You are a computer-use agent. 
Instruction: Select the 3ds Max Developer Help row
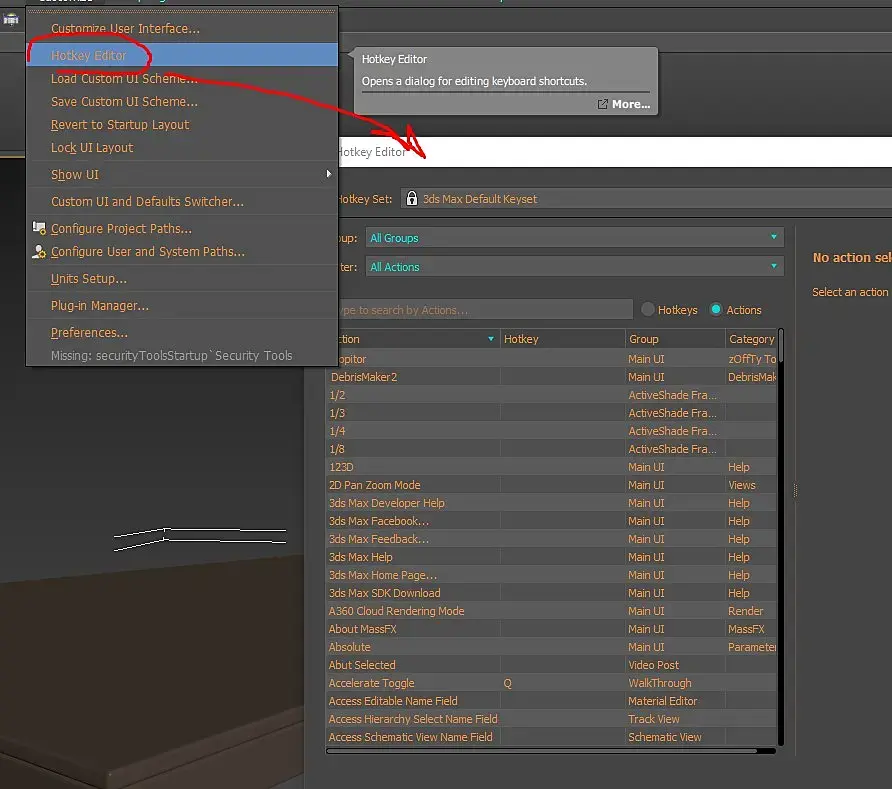tap(551, 503)
